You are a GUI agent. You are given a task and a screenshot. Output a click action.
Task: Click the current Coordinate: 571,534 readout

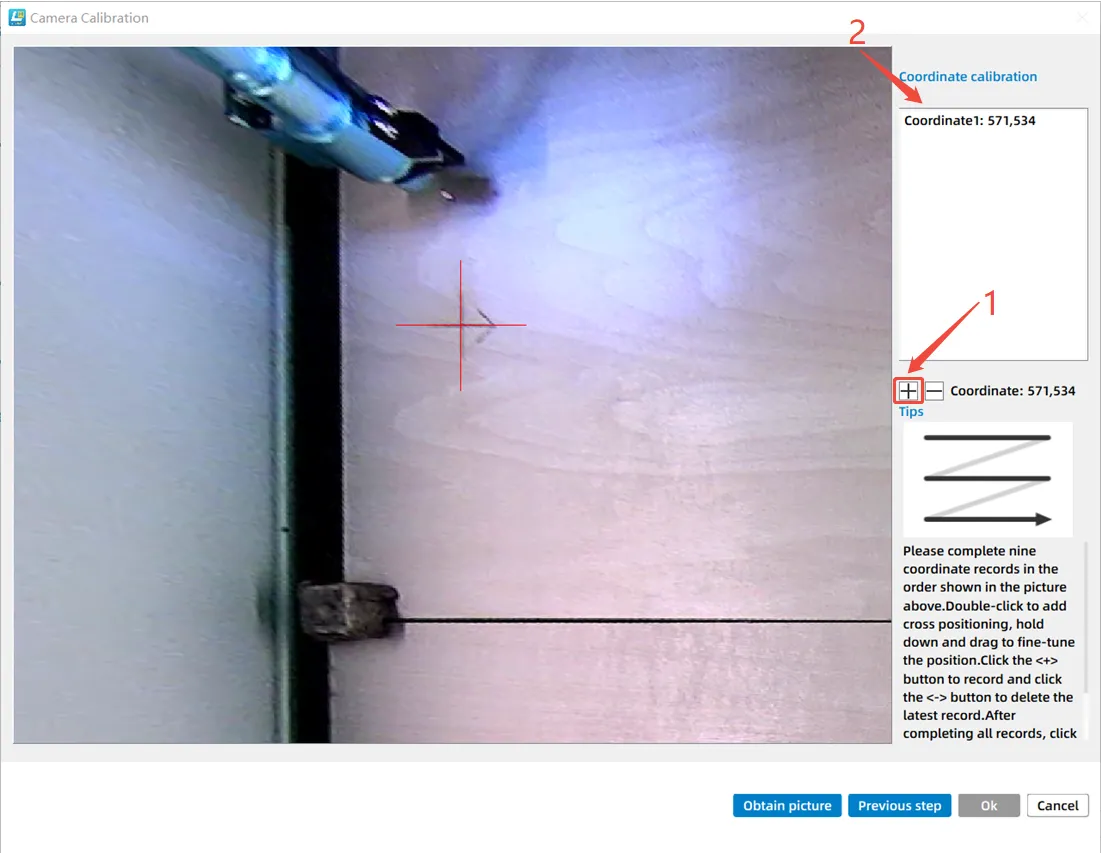[1012, 391]
